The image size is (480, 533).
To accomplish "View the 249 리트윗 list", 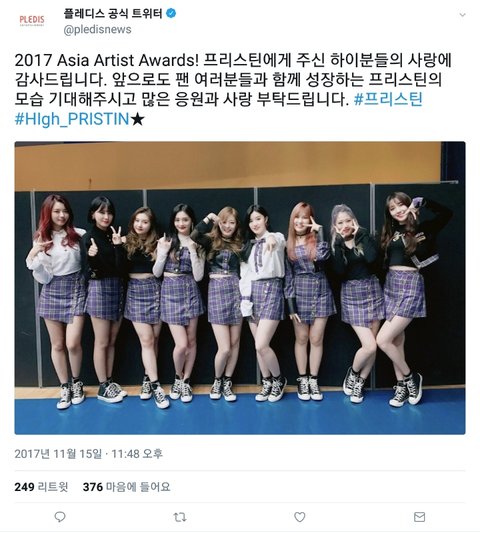I will [41, 487].
